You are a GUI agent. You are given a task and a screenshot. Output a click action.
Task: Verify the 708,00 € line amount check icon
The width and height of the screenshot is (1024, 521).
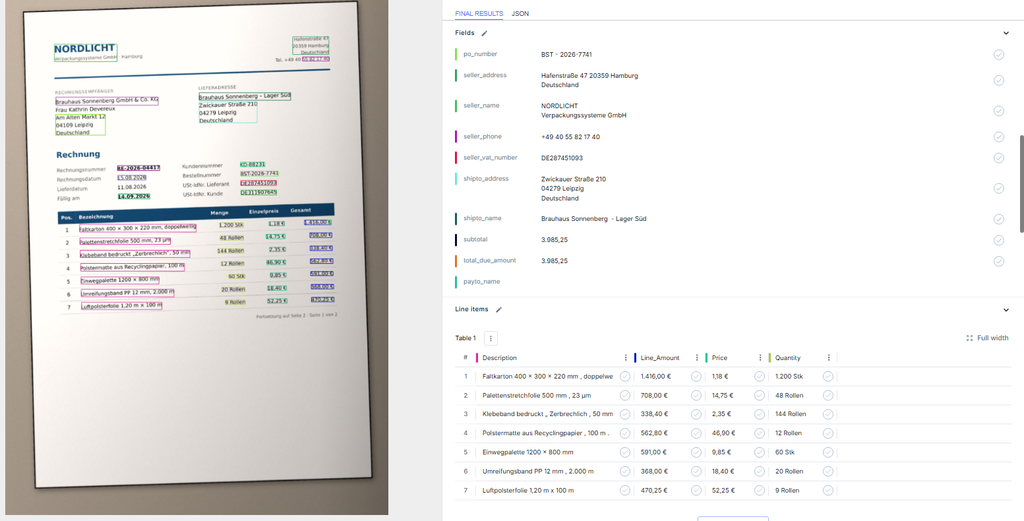(x=696, y=395)
